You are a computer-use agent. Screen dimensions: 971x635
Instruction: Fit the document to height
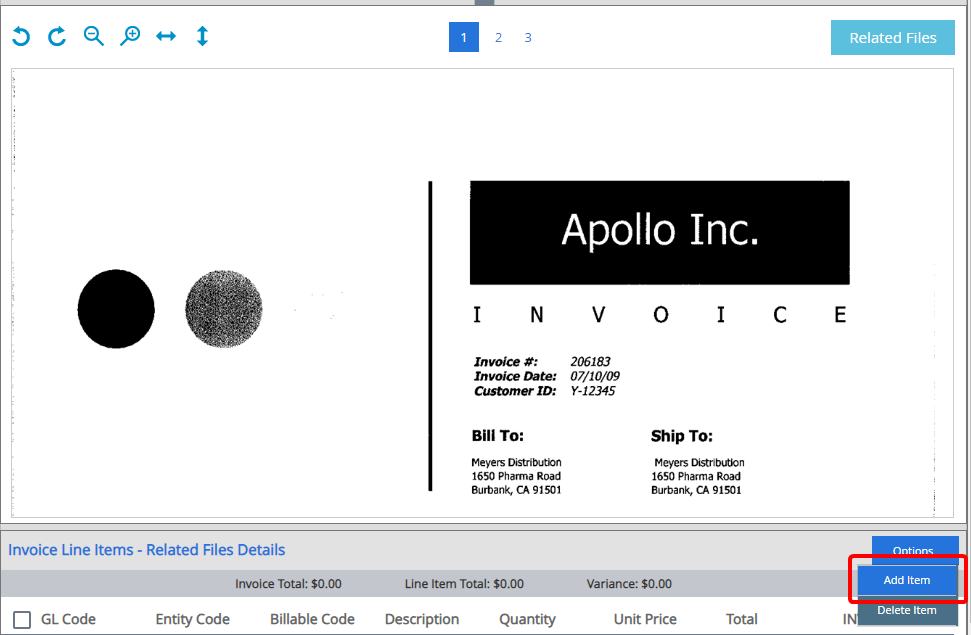tap(202, 37)
